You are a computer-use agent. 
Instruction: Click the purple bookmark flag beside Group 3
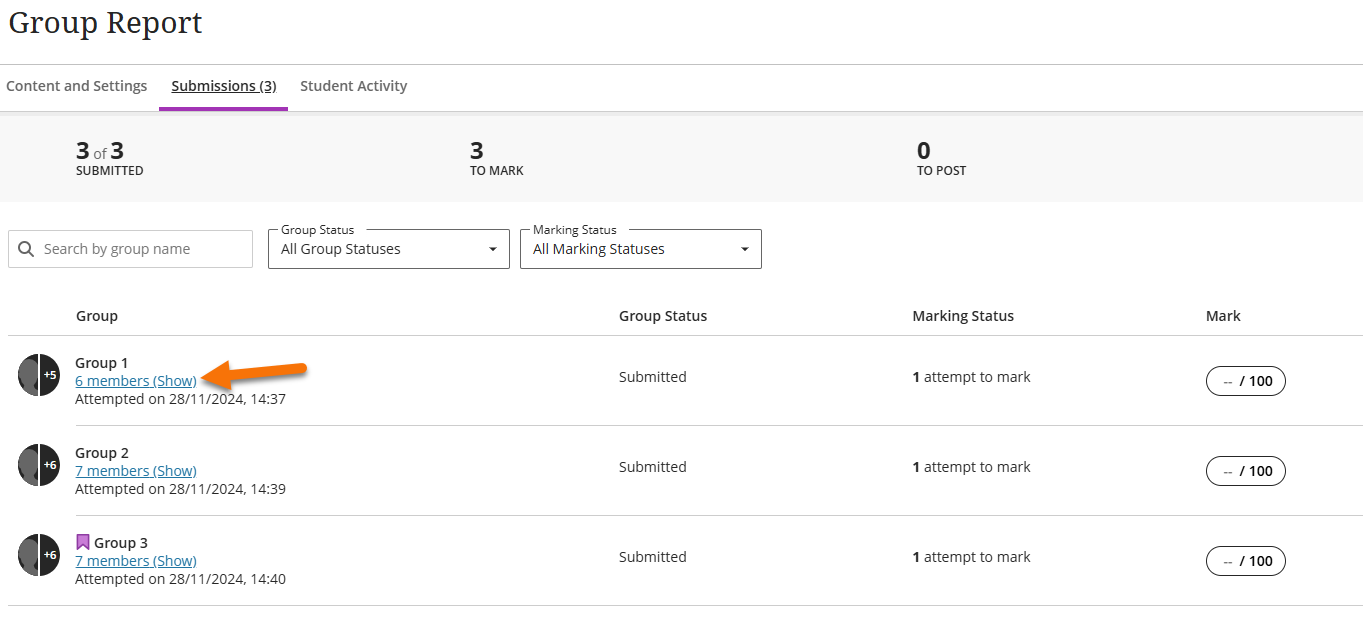pos(82,541)
